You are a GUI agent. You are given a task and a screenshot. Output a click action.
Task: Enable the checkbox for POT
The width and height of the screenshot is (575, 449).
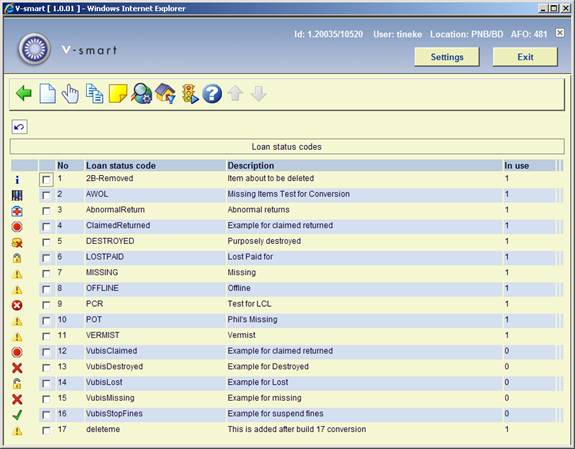click(46, 321)
